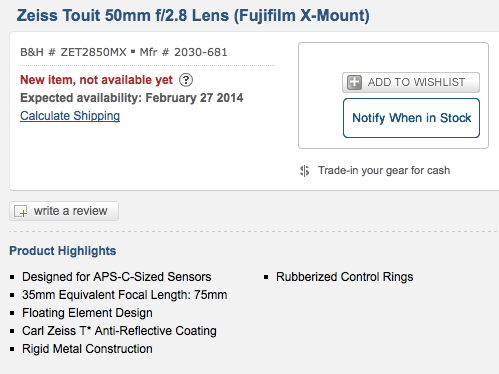Click Rubberized Control Rings highlight
Screen dimensions: 499x374
coord(345,277)
